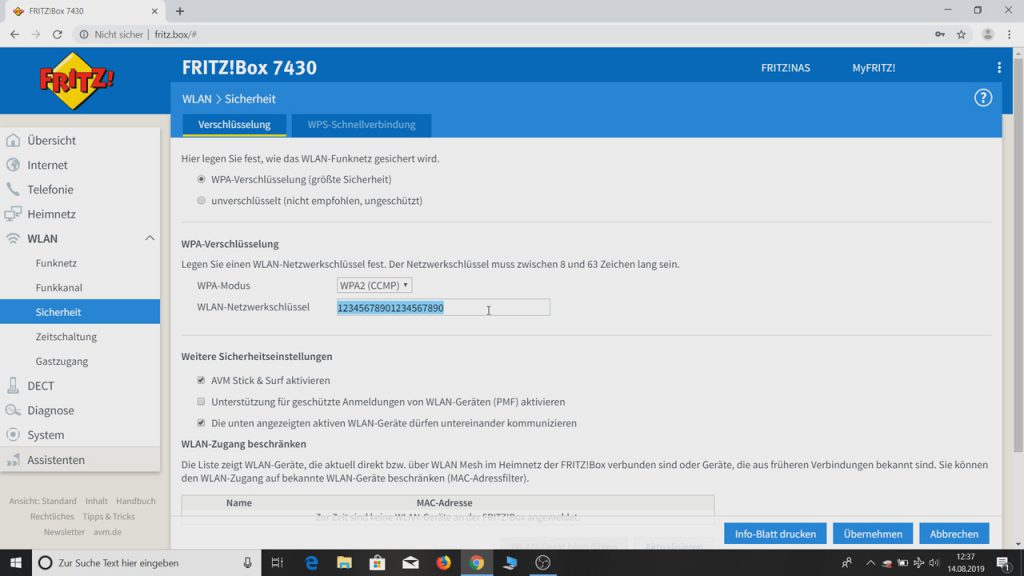Click the help question mark icon
Viewport: 1024px width, 576px height.
pos(982,98)
